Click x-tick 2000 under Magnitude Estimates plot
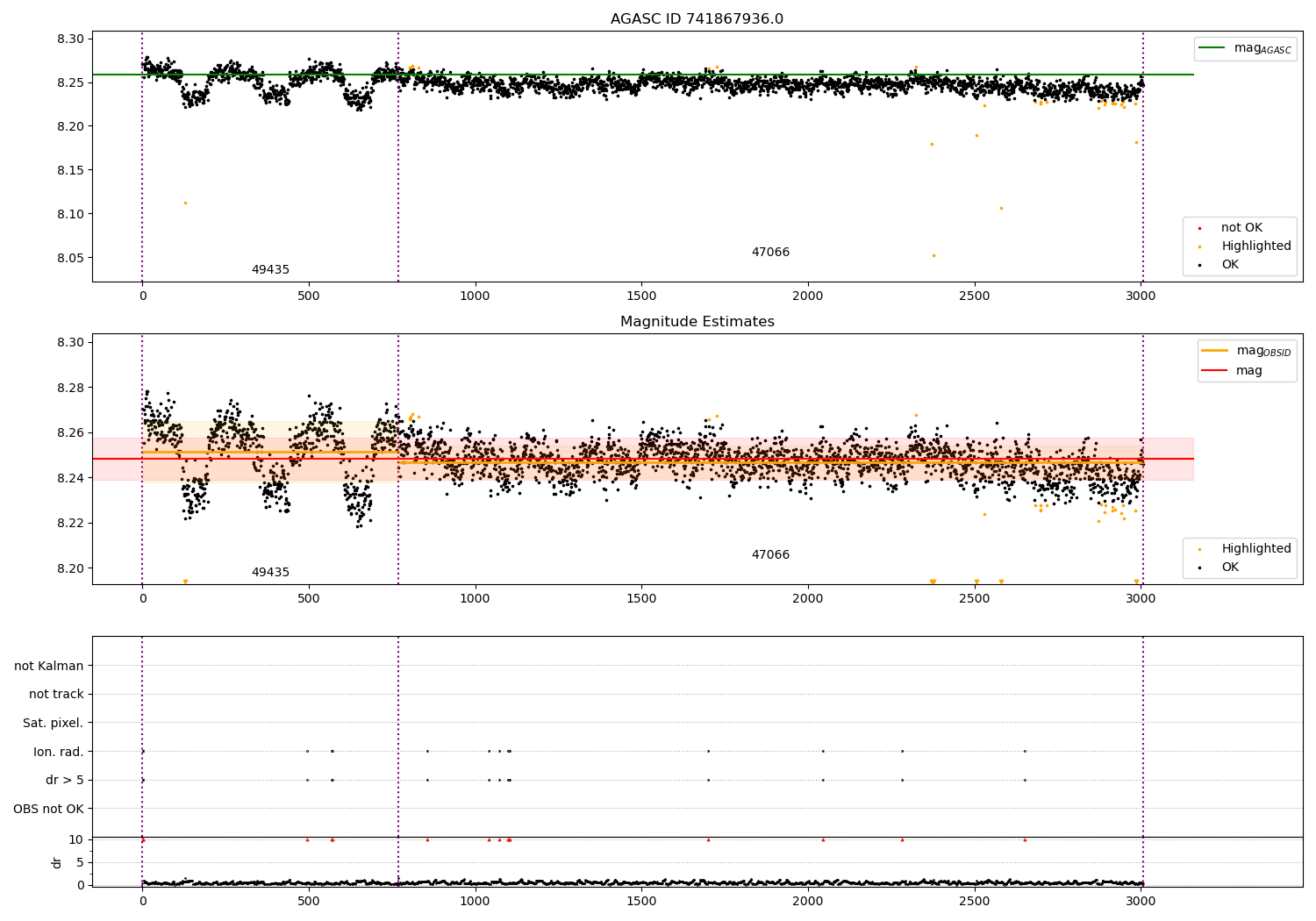Image resolution: width=1316 pixels, height=921 pixels. [807, 599]
